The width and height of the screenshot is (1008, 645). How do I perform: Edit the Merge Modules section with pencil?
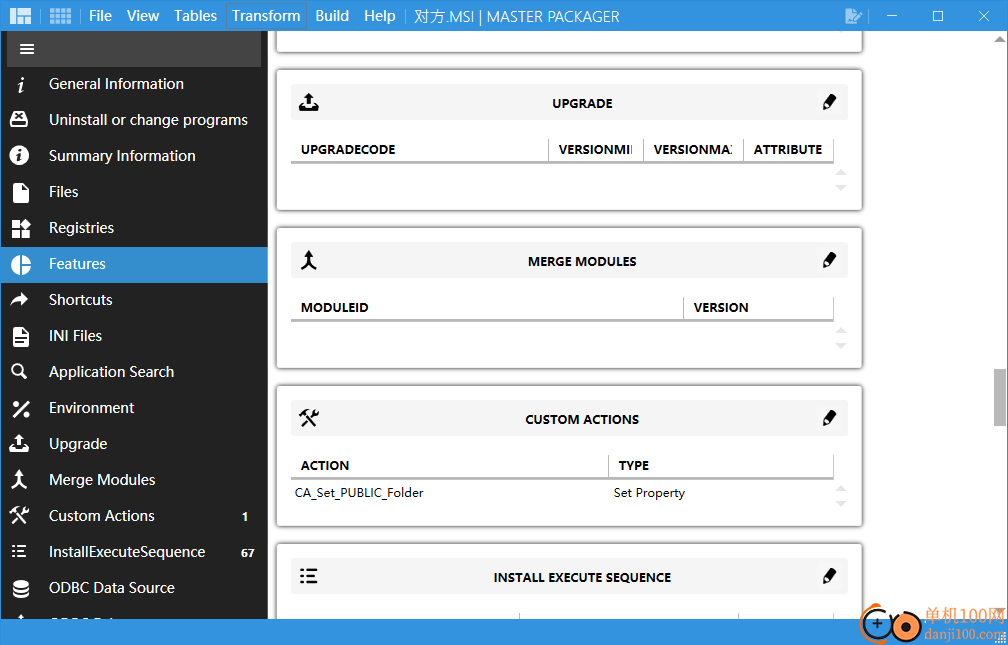[829, 260]
